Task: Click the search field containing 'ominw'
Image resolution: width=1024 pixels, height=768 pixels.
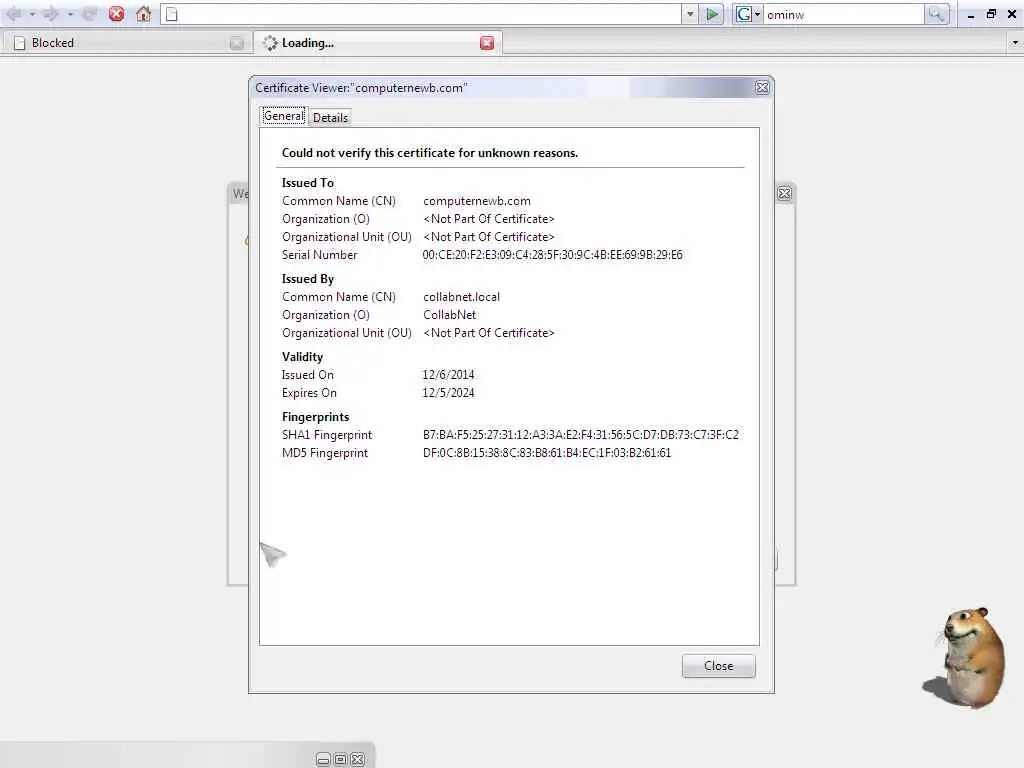Action: (844, 14)
